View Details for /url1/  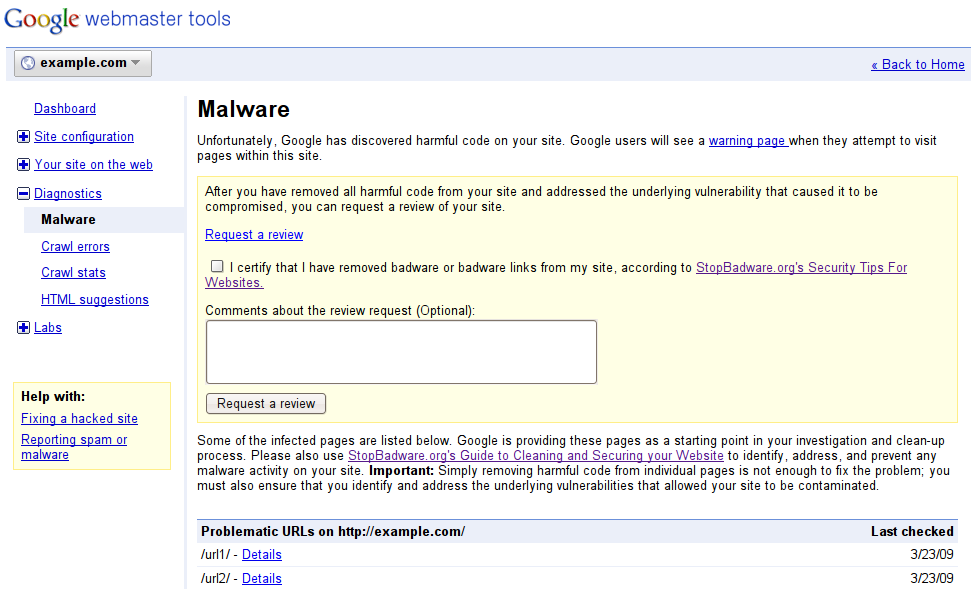[x=262, y=555]
